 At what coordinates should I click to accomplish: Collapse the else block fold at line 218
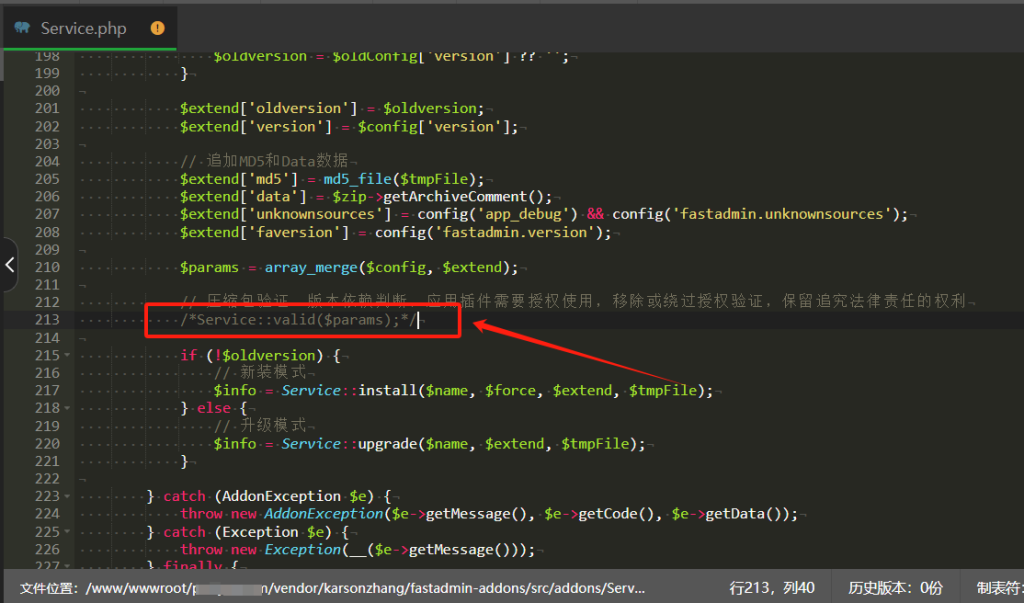(67, 408)
